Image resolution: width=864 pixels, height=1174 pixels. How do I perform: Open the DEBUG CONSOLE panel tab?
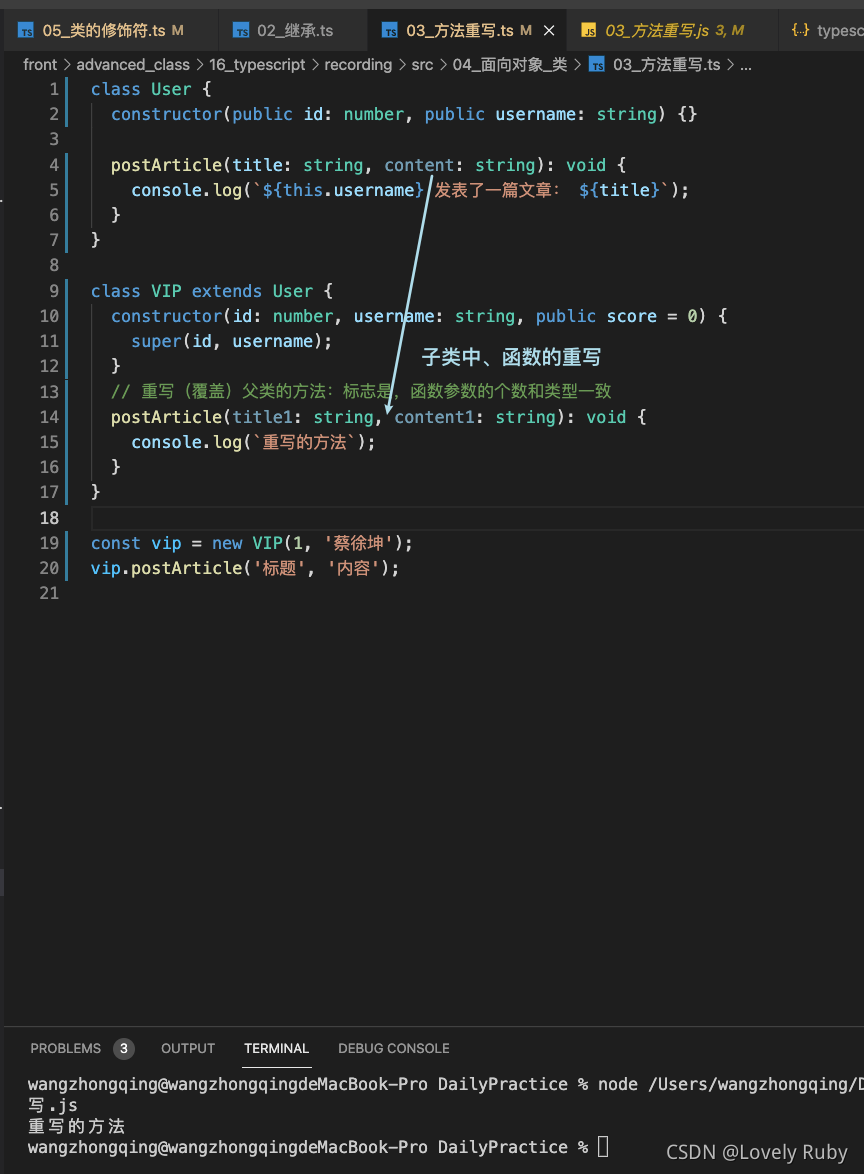(x=394, y=1048)
